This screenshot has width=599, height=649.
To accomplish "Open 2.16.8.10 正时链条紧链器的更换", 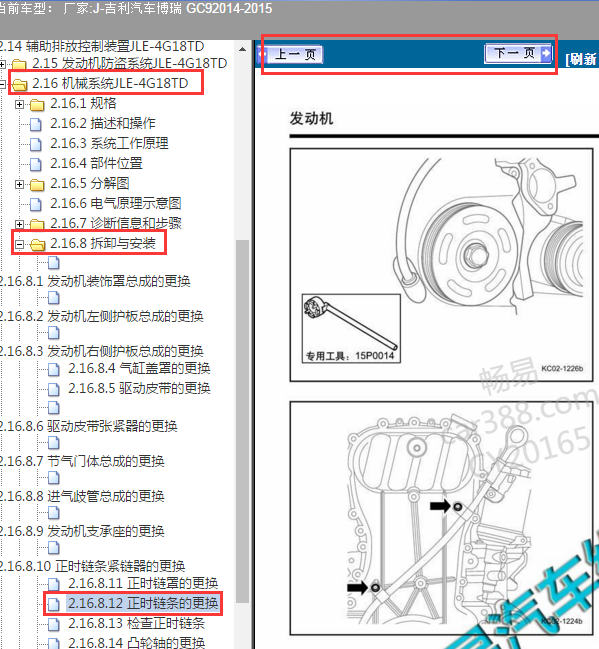I will click(92, 566).
